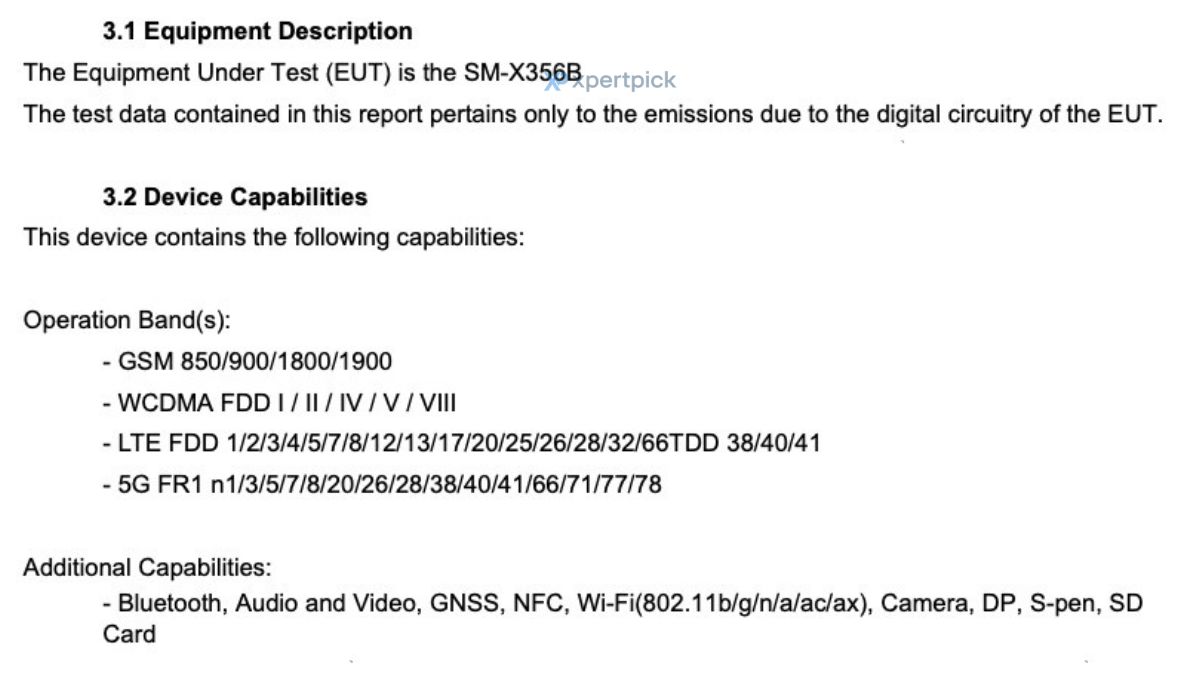1200x680 pixels.
Task: Click the Xpertpick watermark X logo
Action: pyautogui.click(x=554, y=82)
